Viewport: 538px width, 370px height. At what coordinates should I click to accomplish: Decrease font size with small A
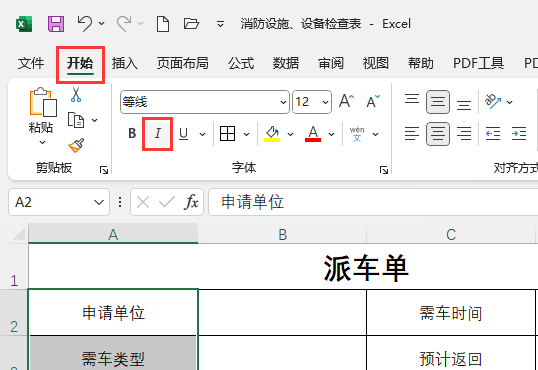373,102
